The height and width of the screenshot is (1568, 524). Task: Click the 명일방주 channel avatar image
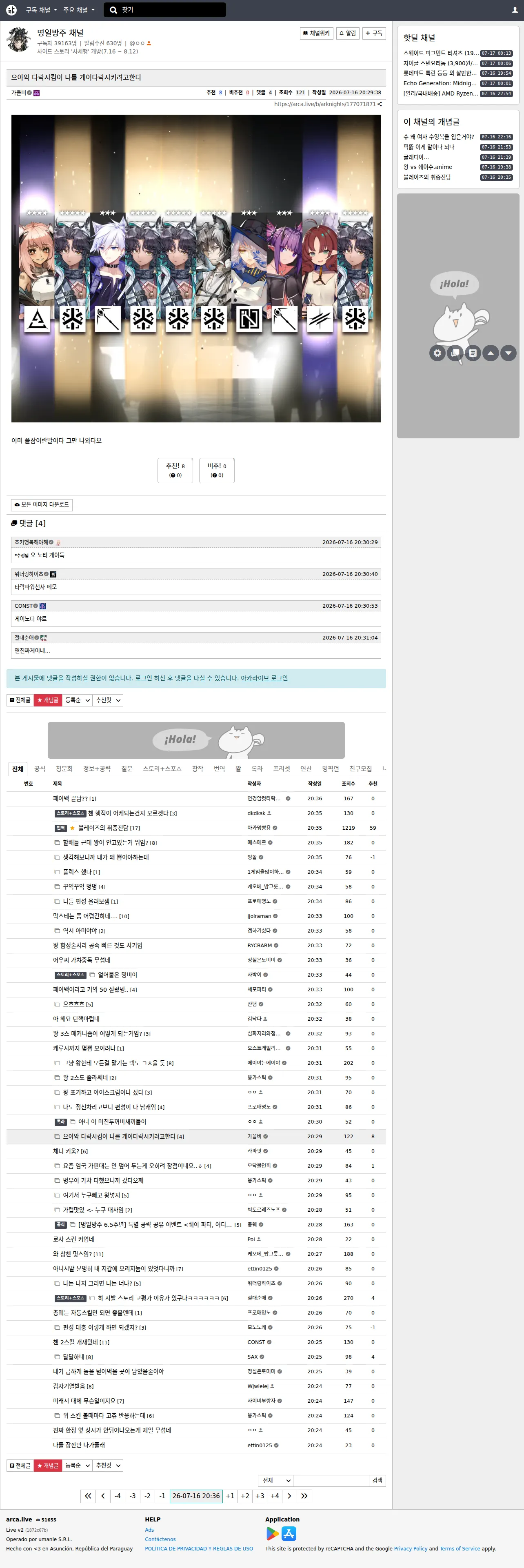click(x=19, y=40)
